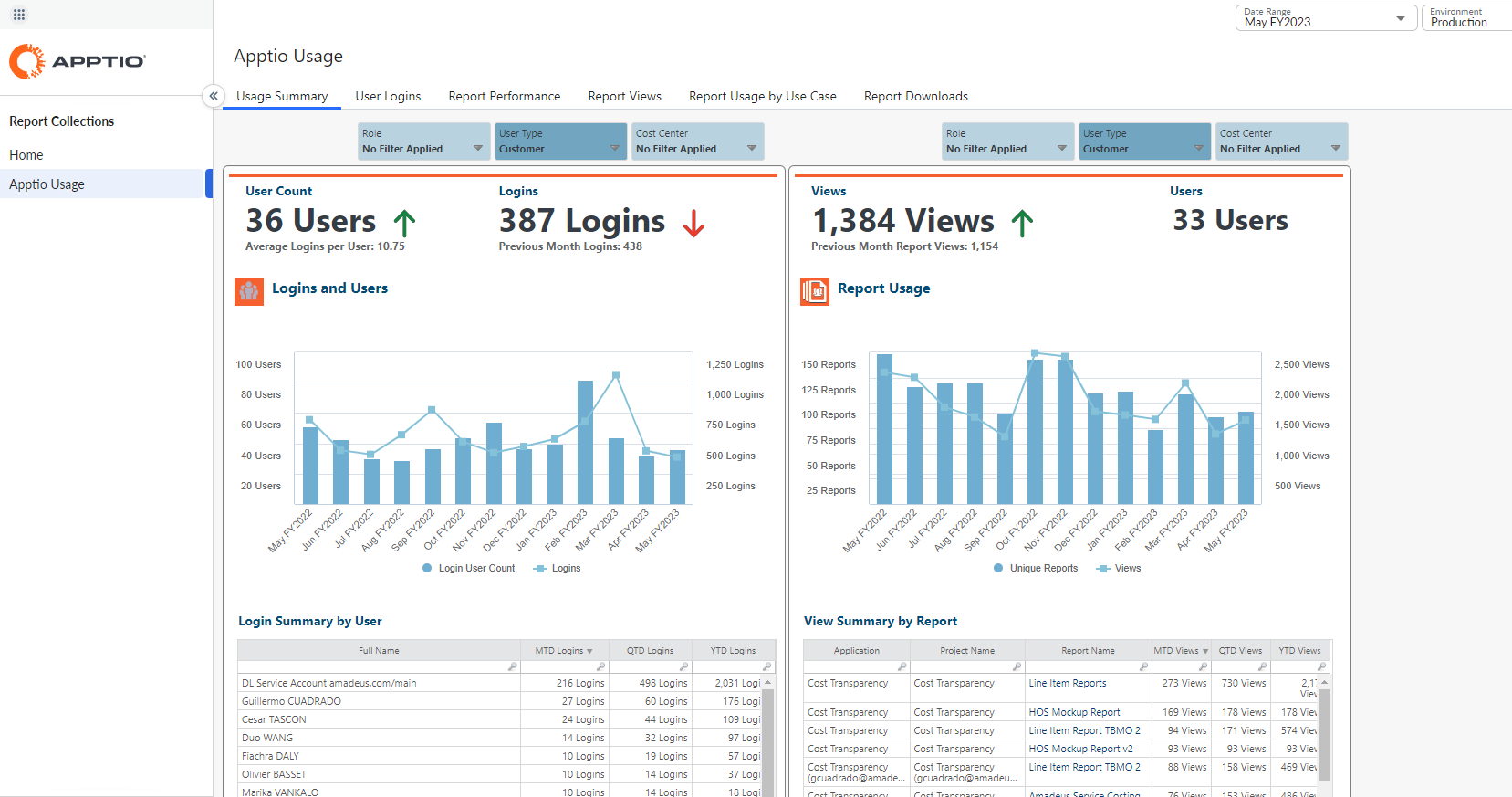
Task: Open the Environment Production dropdown
Action: coord(1467,18)
